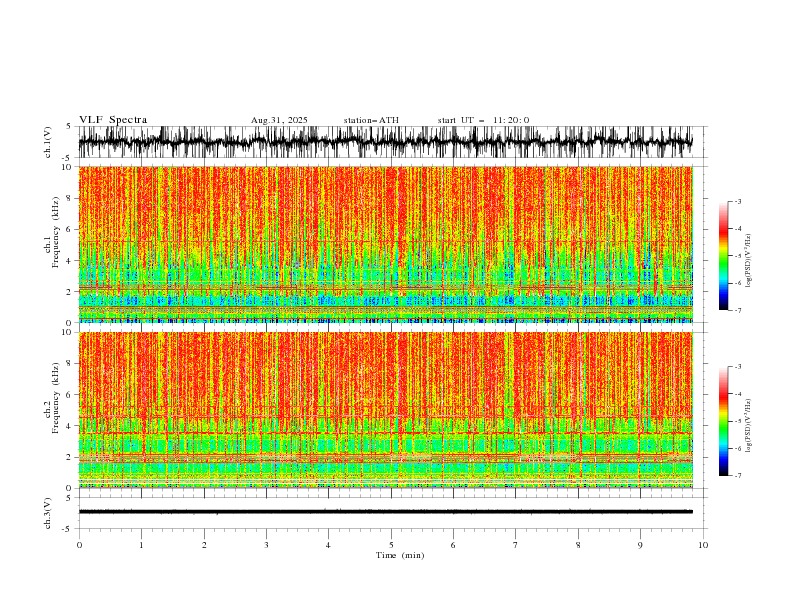Select the ch.1 "Frequency (kHz)" axis label
792x612 pixels.
56,232
